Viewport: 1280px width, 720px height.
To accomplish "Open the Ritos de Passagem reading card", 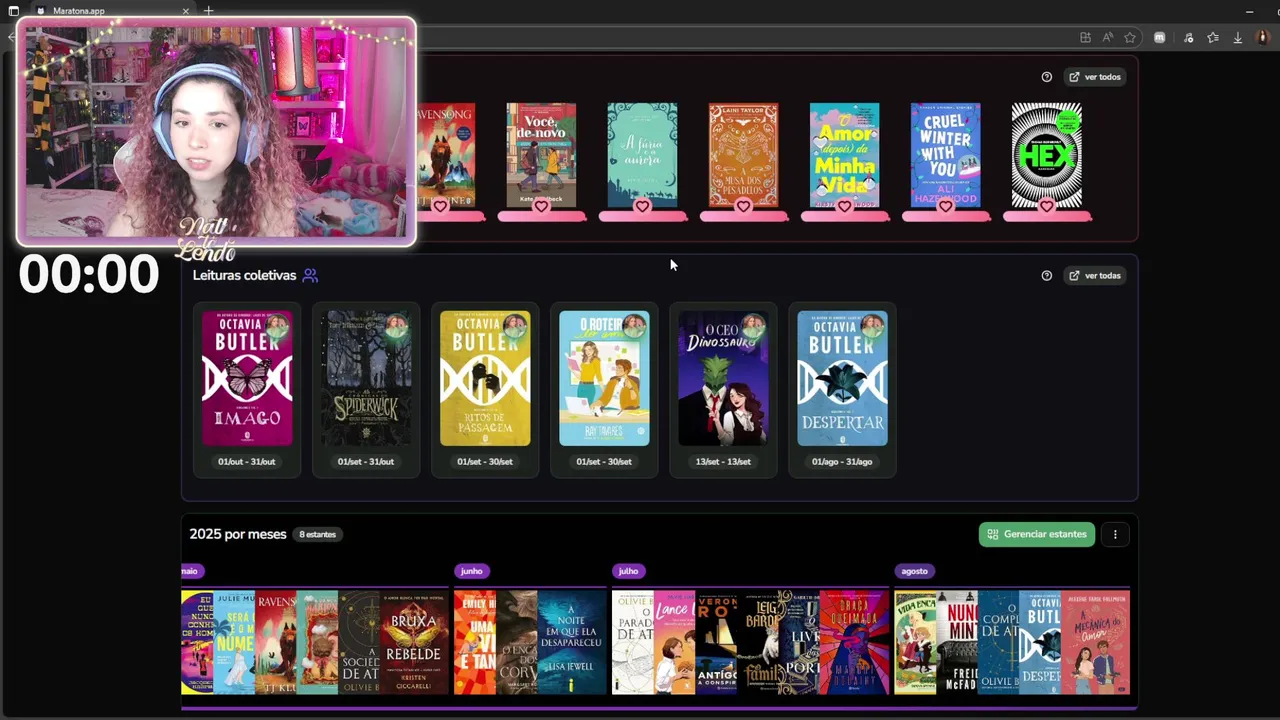I will [485, 390].
